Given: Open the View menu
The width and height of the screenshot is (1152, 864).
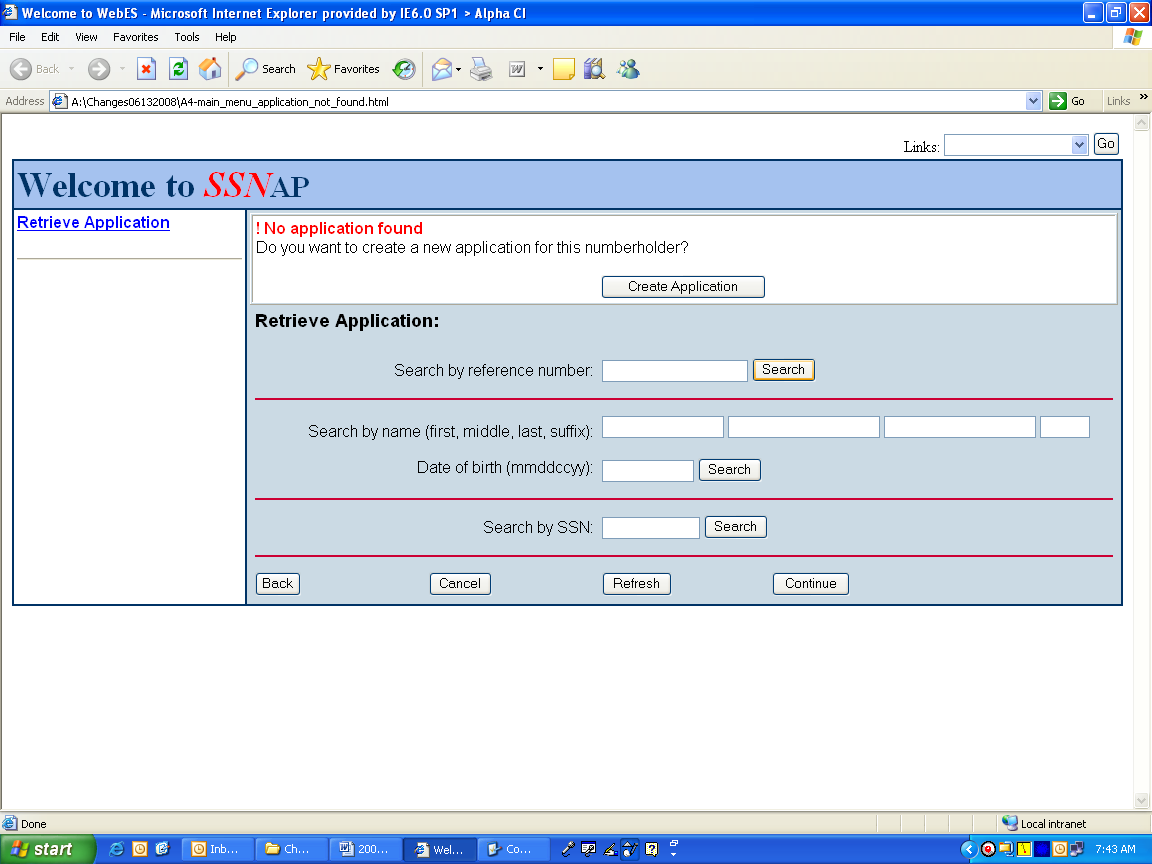Looking at the screenshot, I should [87, 37].
